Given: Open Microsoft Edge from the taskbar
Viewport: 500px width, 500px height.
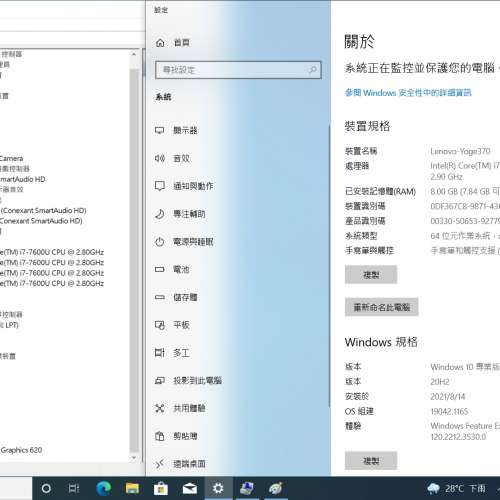Looking at the screenshot, I should click(x=104, y=489).
